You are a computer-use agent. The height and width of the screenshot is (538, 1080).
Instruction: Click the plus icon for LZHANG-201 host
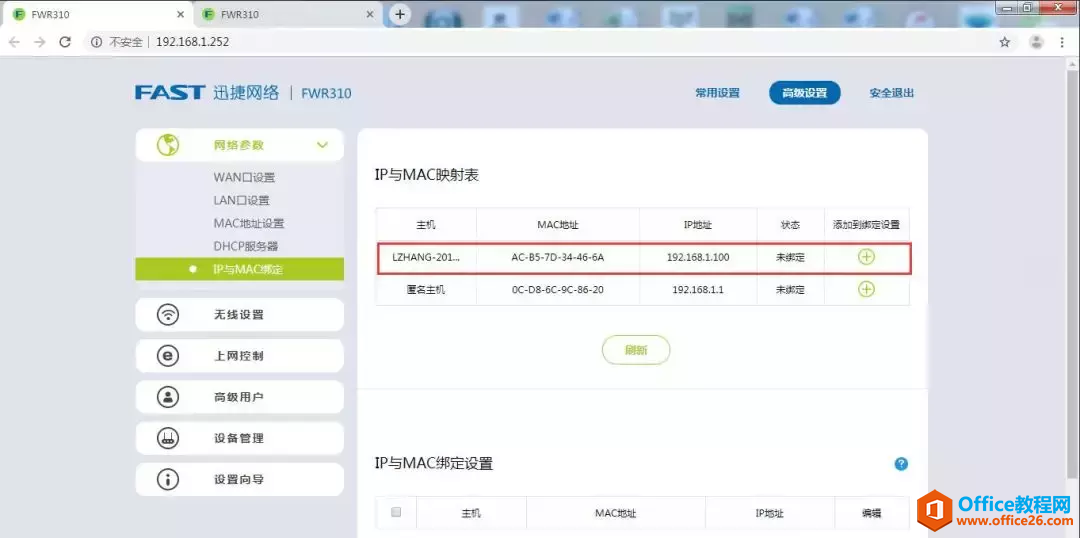866,257
